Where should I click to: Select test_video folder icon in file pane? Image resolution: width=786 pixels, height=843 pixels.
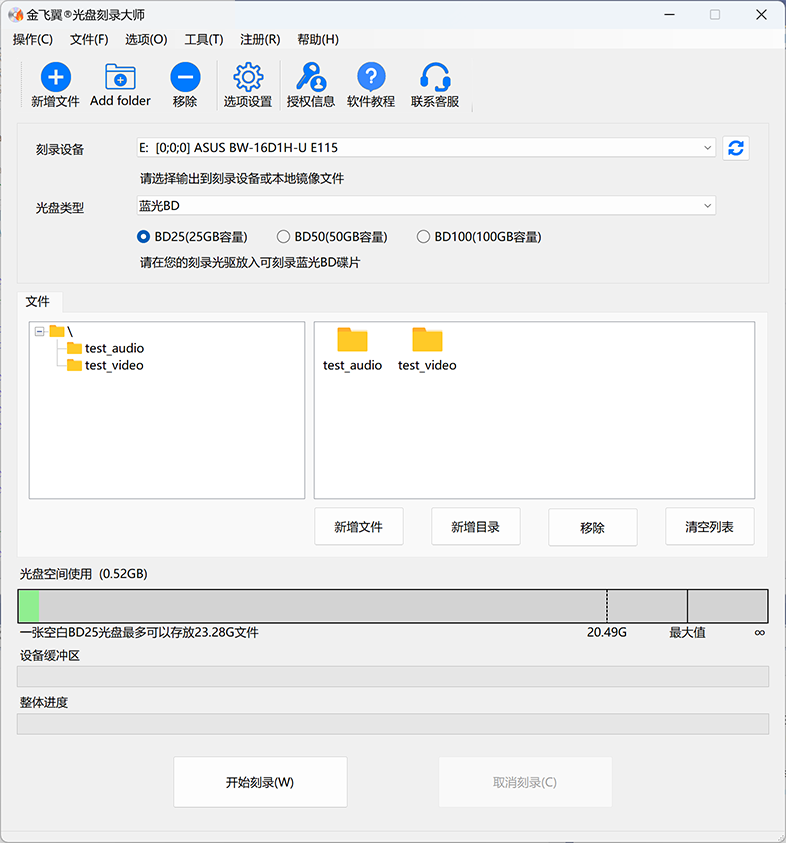[x=427, y=340]
